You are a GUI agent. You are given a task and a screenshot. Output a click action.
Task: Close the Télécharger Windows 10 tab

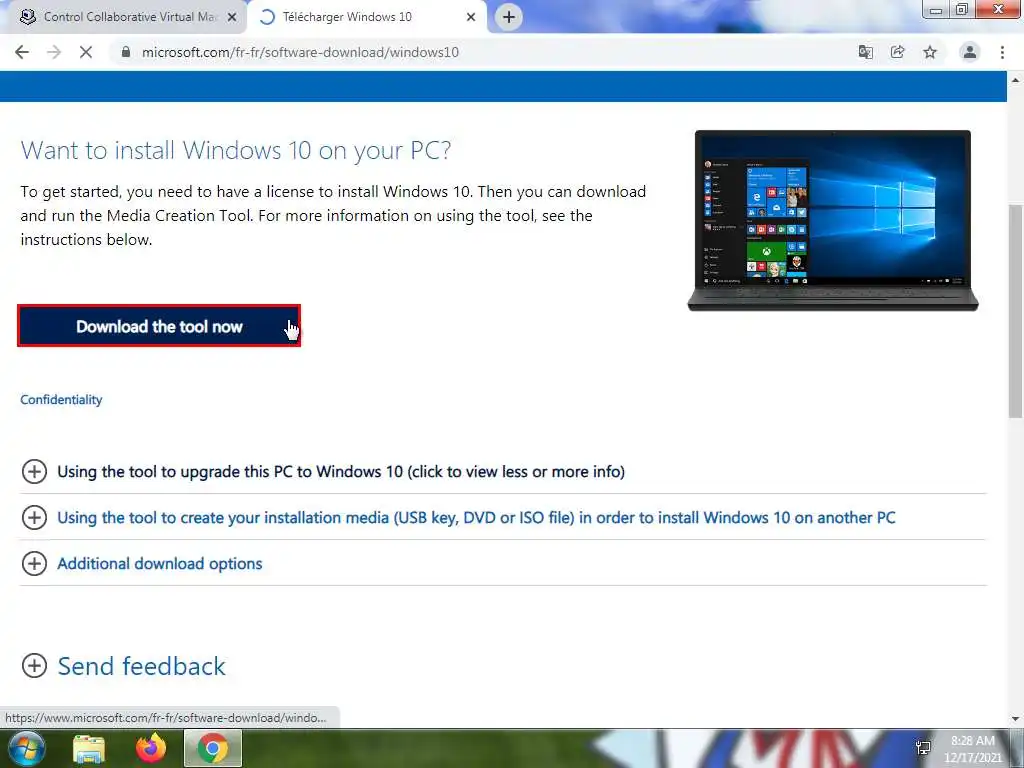tap(471, 18)
